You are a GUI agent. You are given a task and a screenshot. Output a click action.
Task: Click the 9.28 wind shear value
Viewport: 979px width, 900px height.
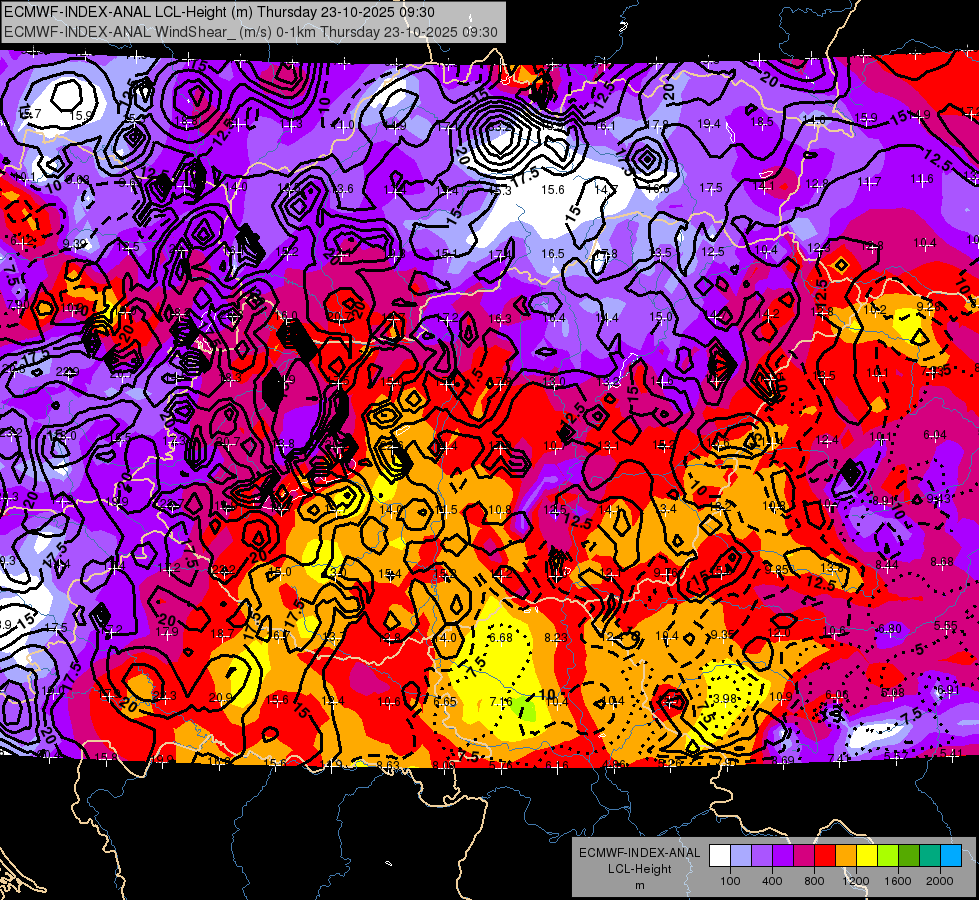[928, 306]
